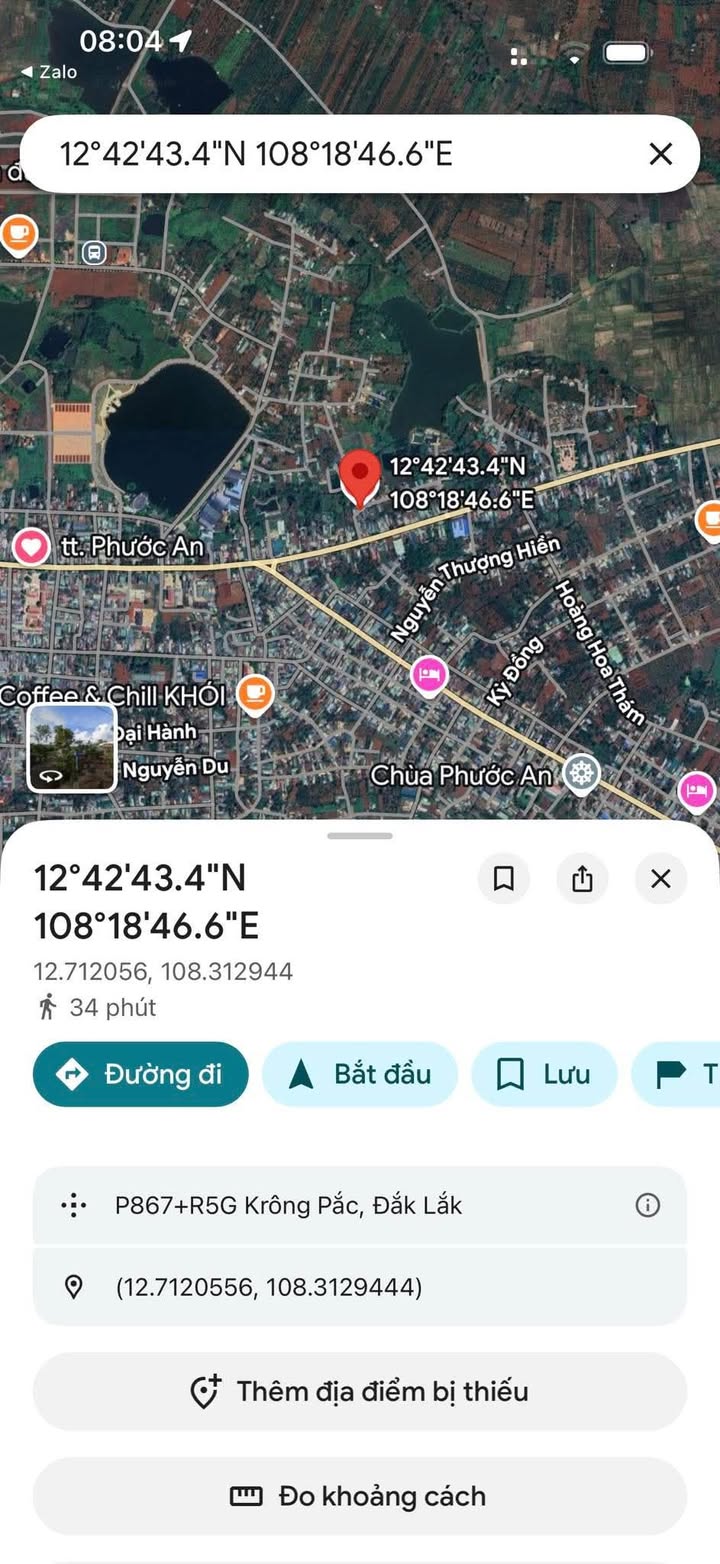The width and height of the screenshot is (720, 1564).
Task: Tap the sheet drag handle
Action: point(359,835)
